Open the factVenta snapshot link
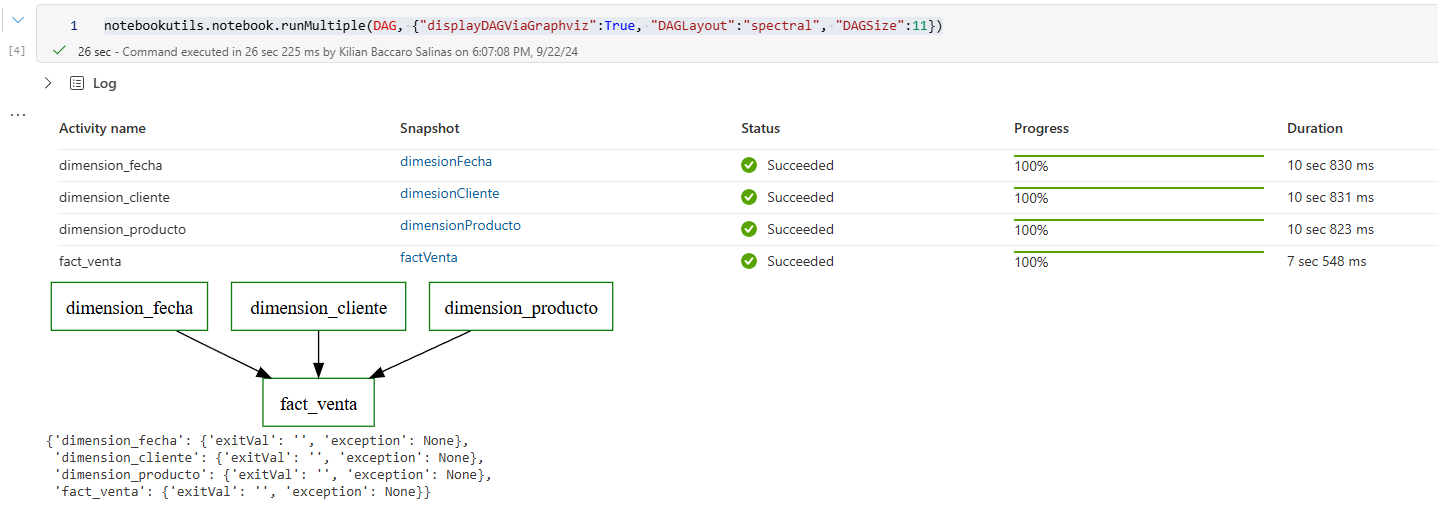 coord(429,257)
